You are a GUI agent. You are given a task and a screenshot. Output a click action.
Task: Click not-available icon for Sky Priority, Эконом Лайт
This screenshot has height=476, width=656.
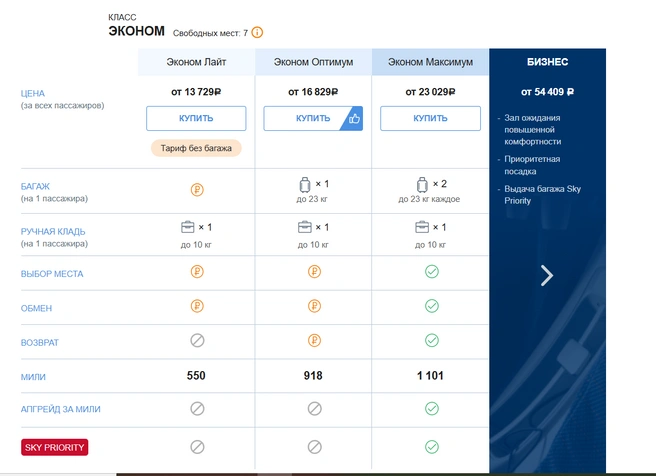[197, 447]
